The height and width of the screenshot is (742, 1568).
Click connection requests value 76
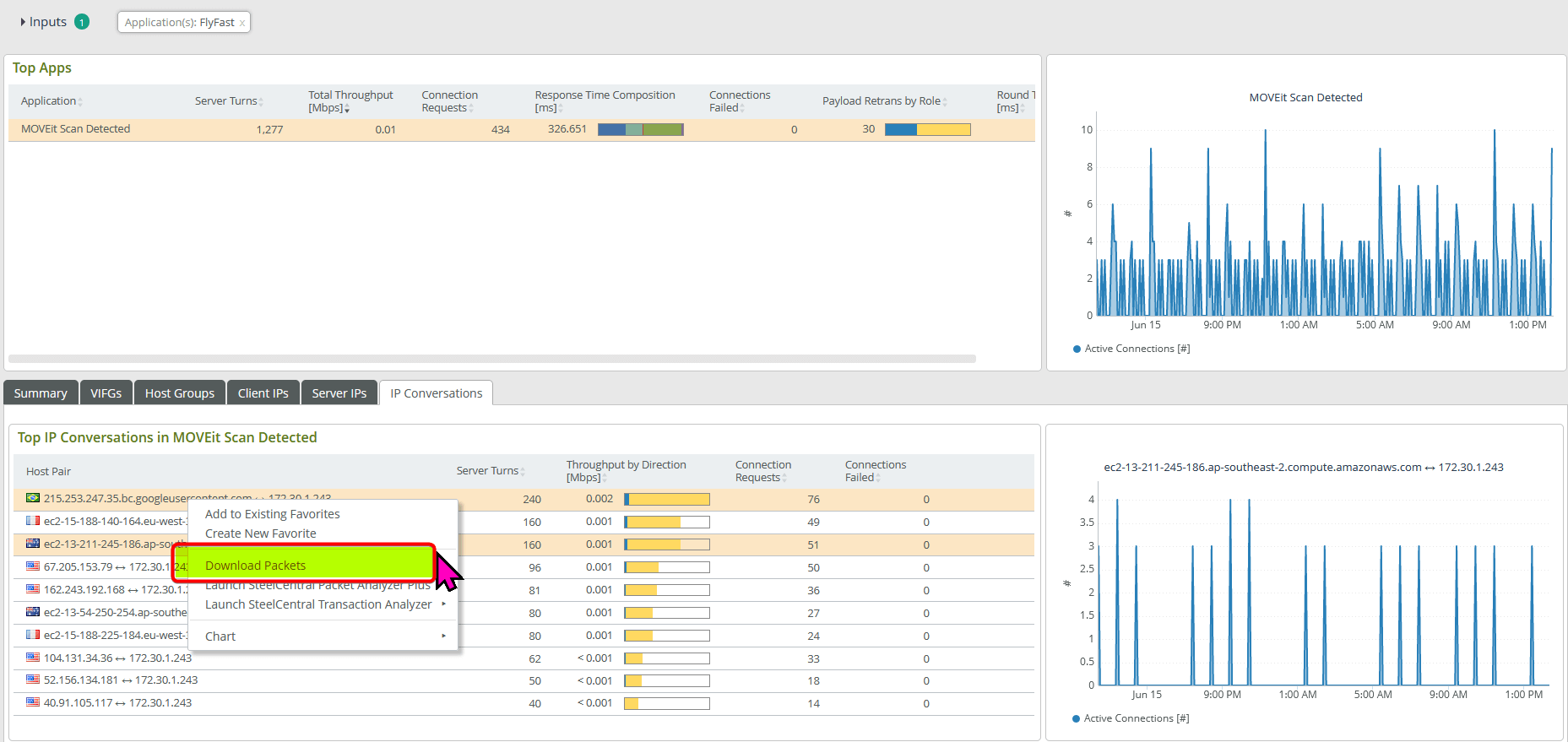click(813, 500)
